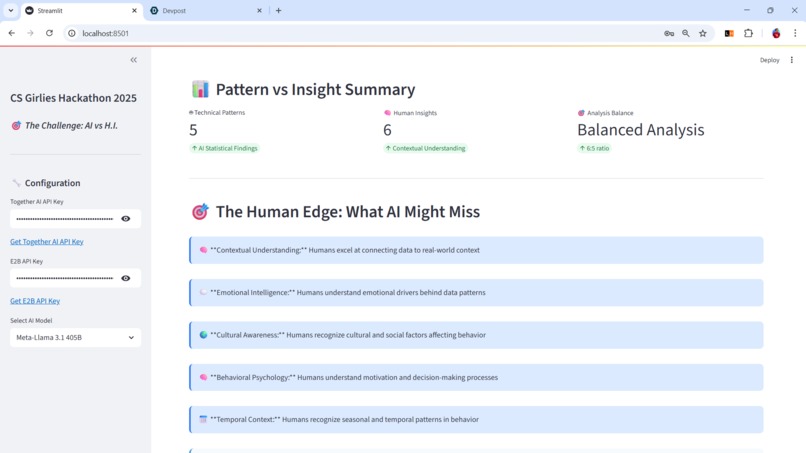The height and width of the screenshot is (453, 806).
Task: Click the 'CS Girlies Hackathon 2025' title
Action: pyautogui.click(x=74, y=98)
